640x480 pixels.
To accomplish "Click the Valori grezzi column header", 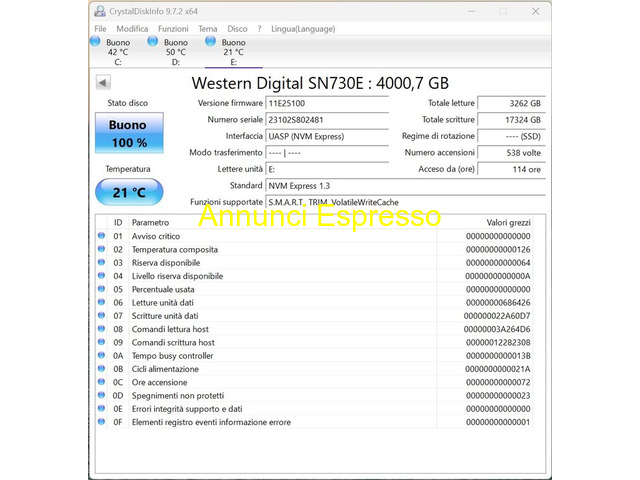I will [508, 222].
